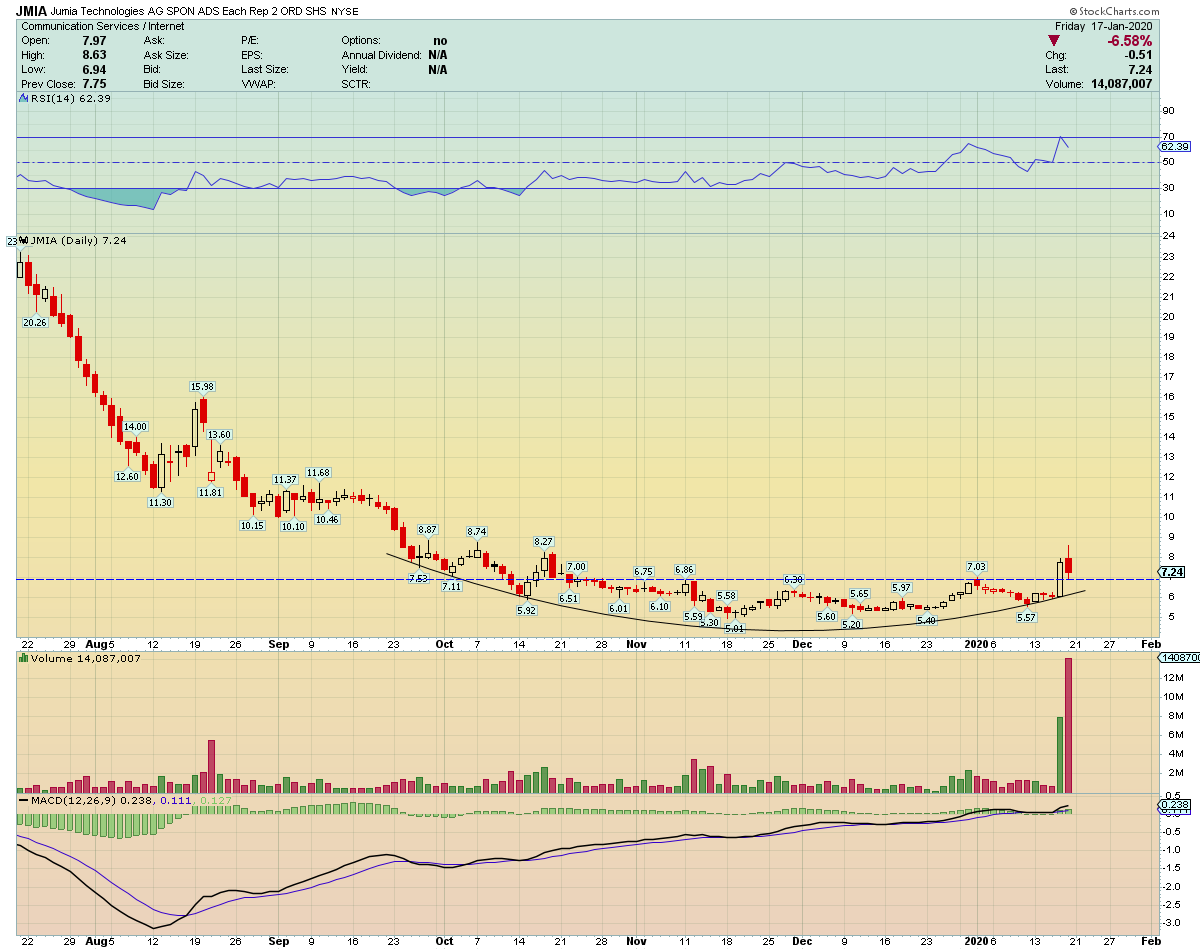Screen dimensions: 1200x950
Task: Click the 10.15 price annotation
Action: pyautogui.click(x=252, y=525)
